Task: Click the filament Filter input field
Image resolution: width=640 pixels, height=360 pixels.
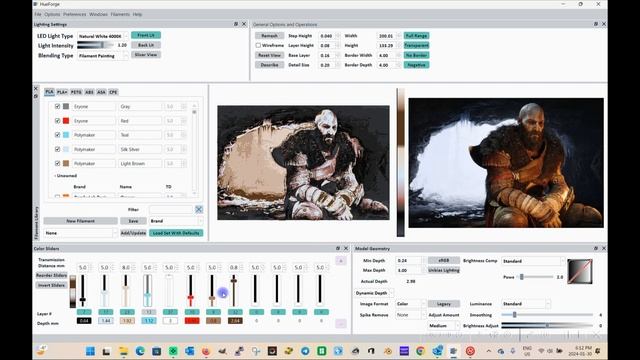Action: pyautogui.click(x=171, y=209)
